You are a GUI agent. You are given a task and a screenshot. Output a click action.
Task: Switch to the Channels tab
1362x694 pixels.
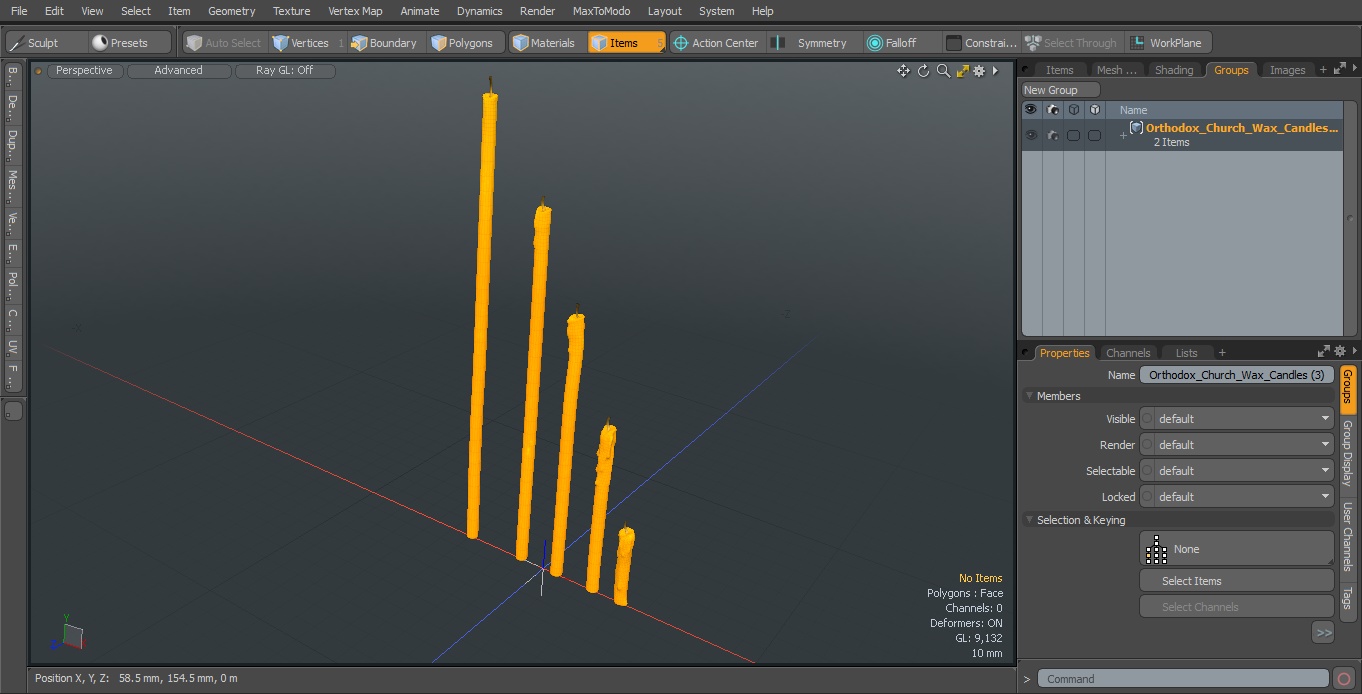1127,353
